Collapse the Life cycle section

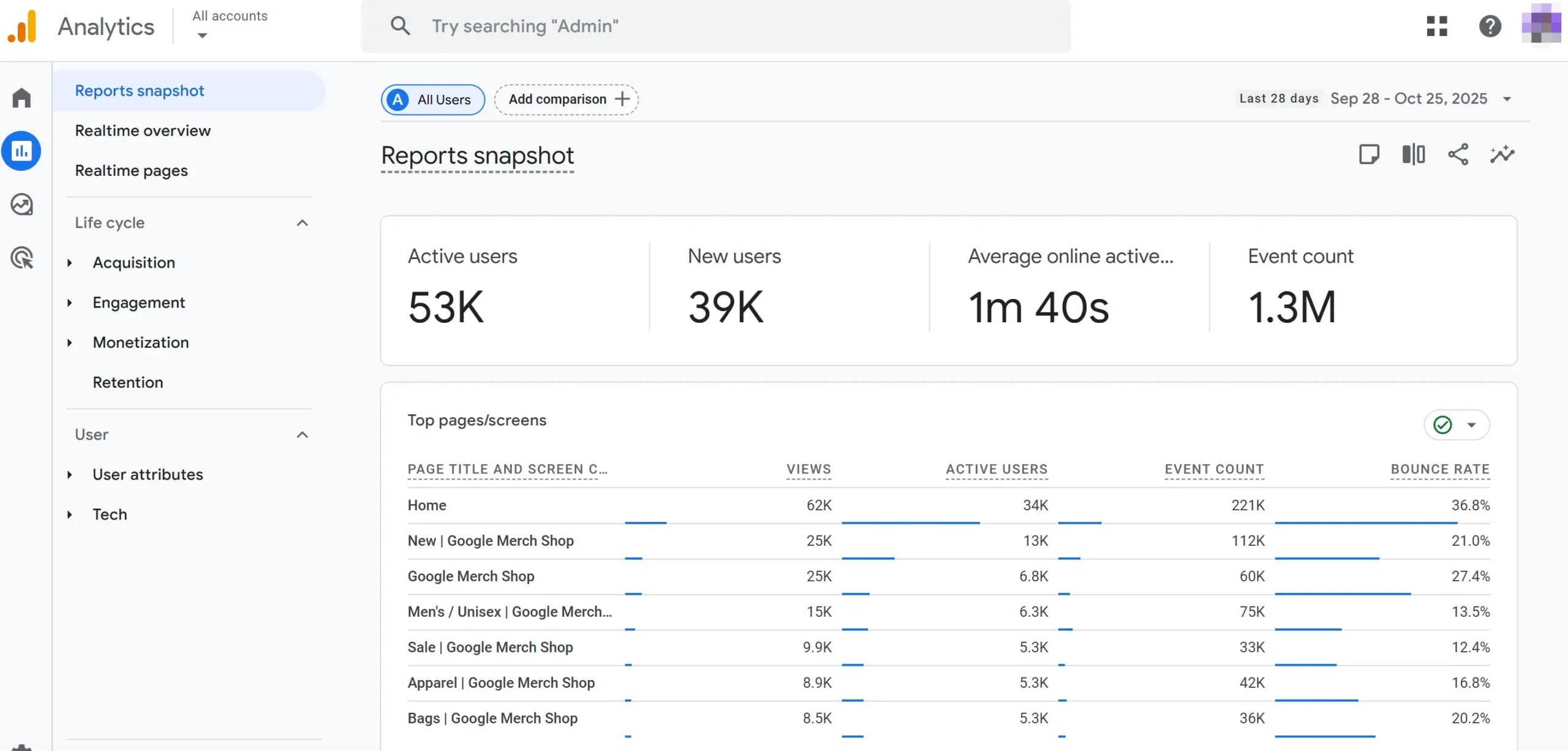(x=302, y=223)
